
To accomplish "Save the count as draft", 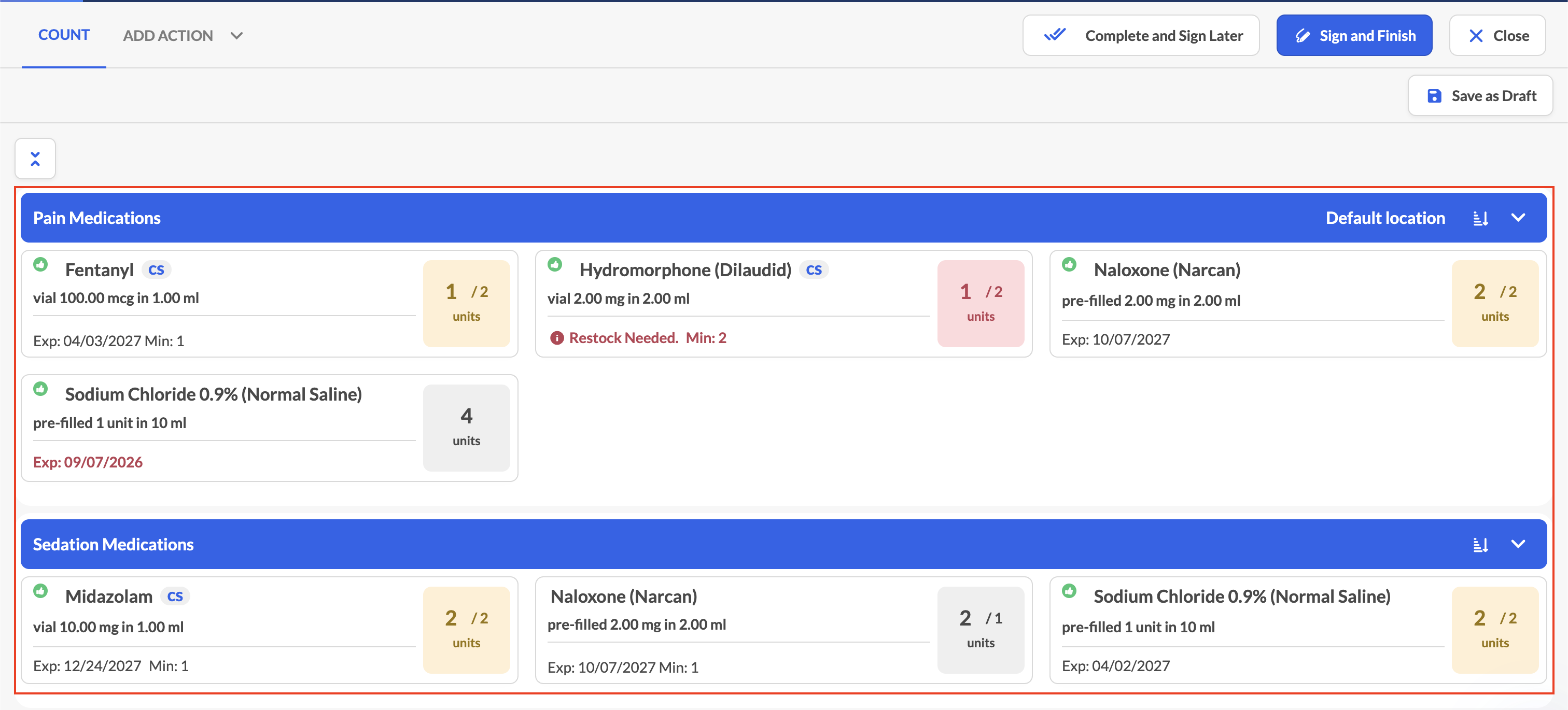I will point(1480,96).
